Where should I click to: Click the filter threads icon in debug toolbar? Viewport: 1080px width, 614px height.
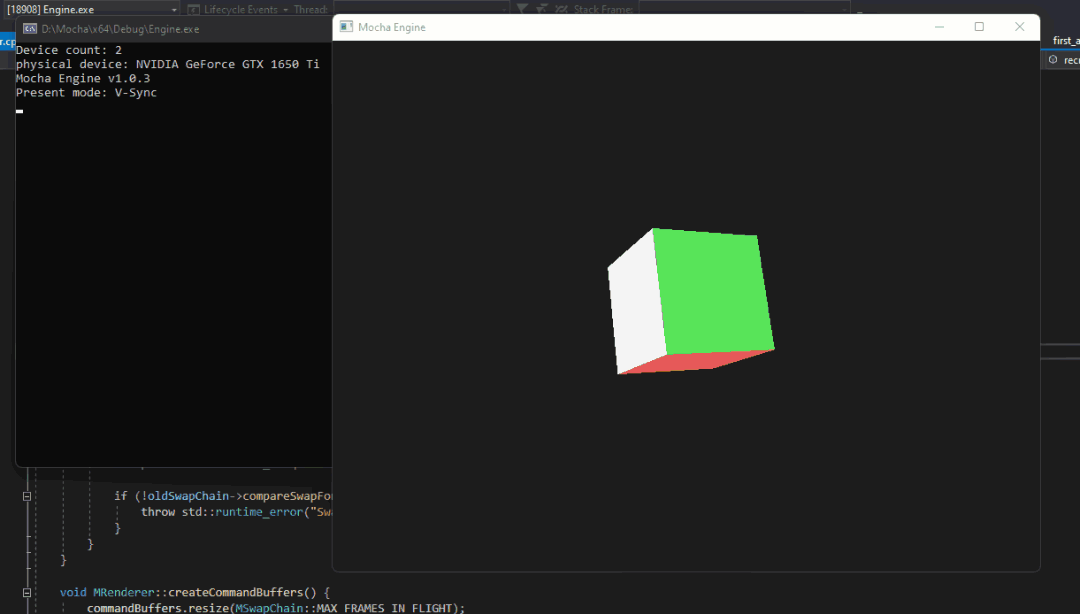pyautogui.click(x=522, y=9)
